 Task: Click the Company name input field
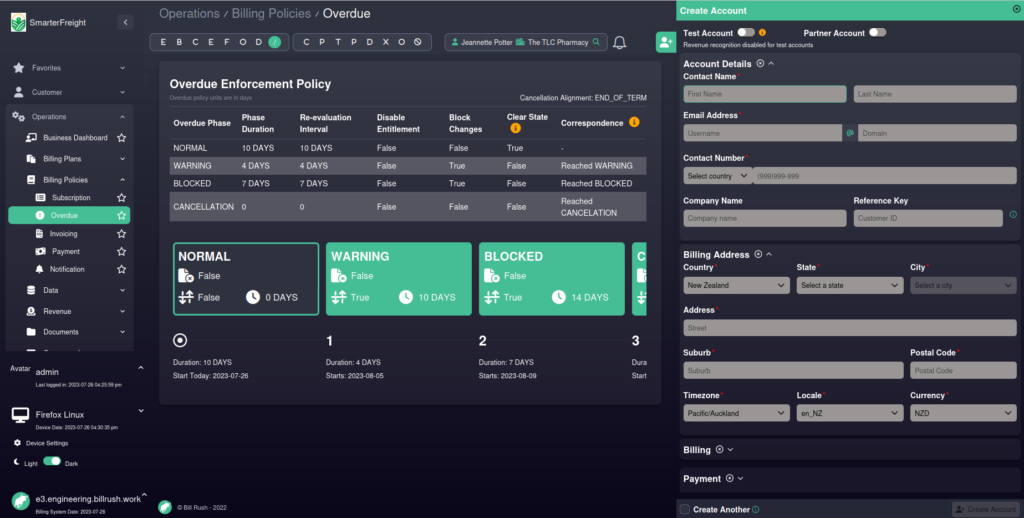tap(765, 218)
